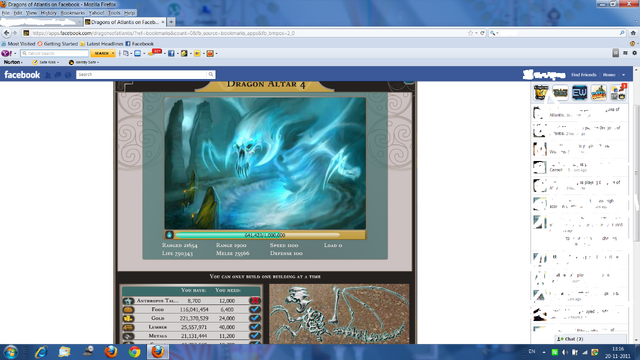Viewport: 640px width, 360px height.
Task: Click the blue checkmark on Gold row
Action: (x=255, y=318)
